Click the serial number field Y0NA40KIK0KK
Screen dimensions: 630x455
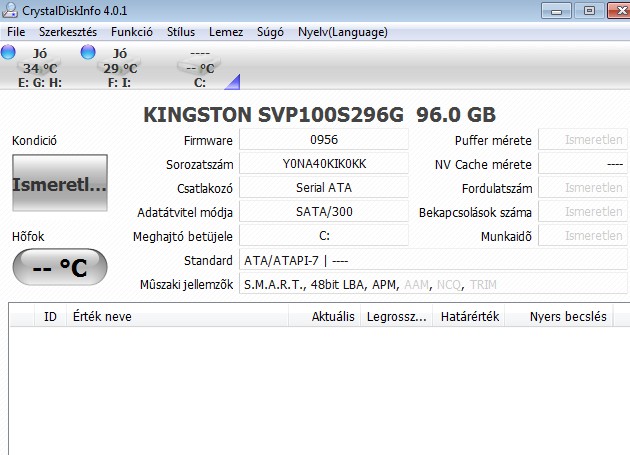click(x=324, y=164)
